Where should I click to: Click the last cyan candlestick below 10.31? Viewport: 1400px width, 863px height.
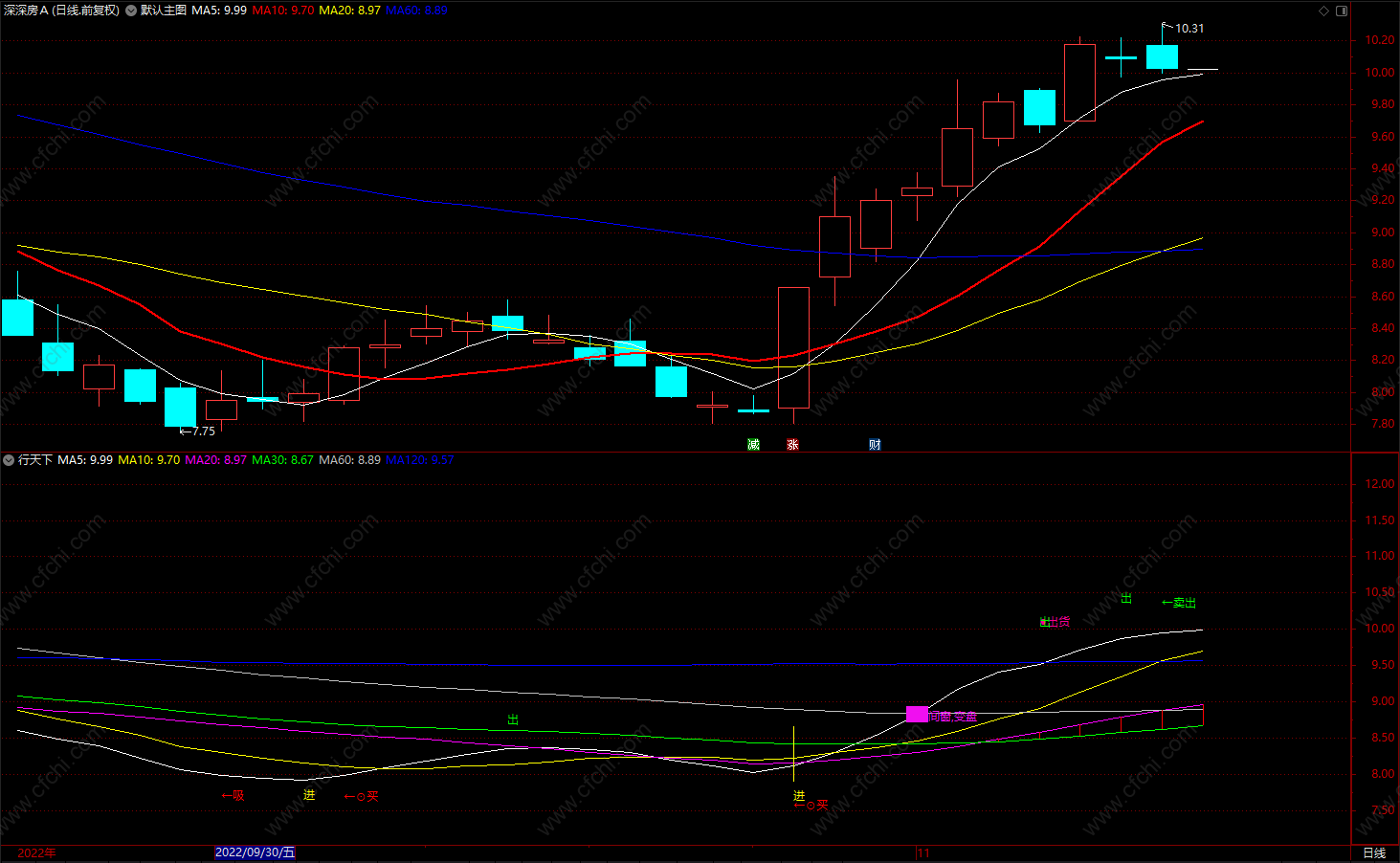[1162, 56]
